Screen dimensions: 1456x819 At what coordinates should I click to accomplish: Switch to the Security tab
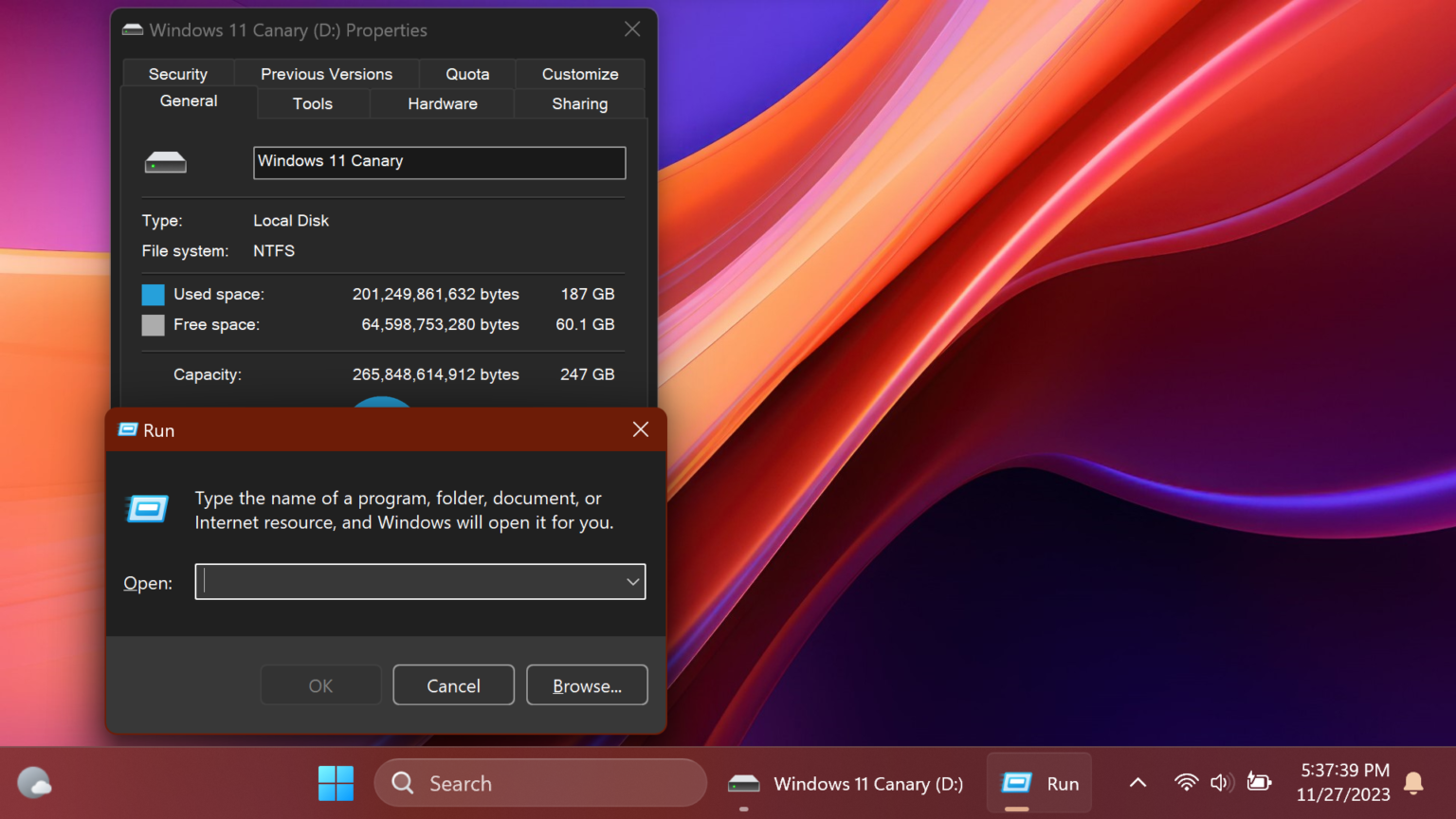pyautogui.click(x=178, y=73)
